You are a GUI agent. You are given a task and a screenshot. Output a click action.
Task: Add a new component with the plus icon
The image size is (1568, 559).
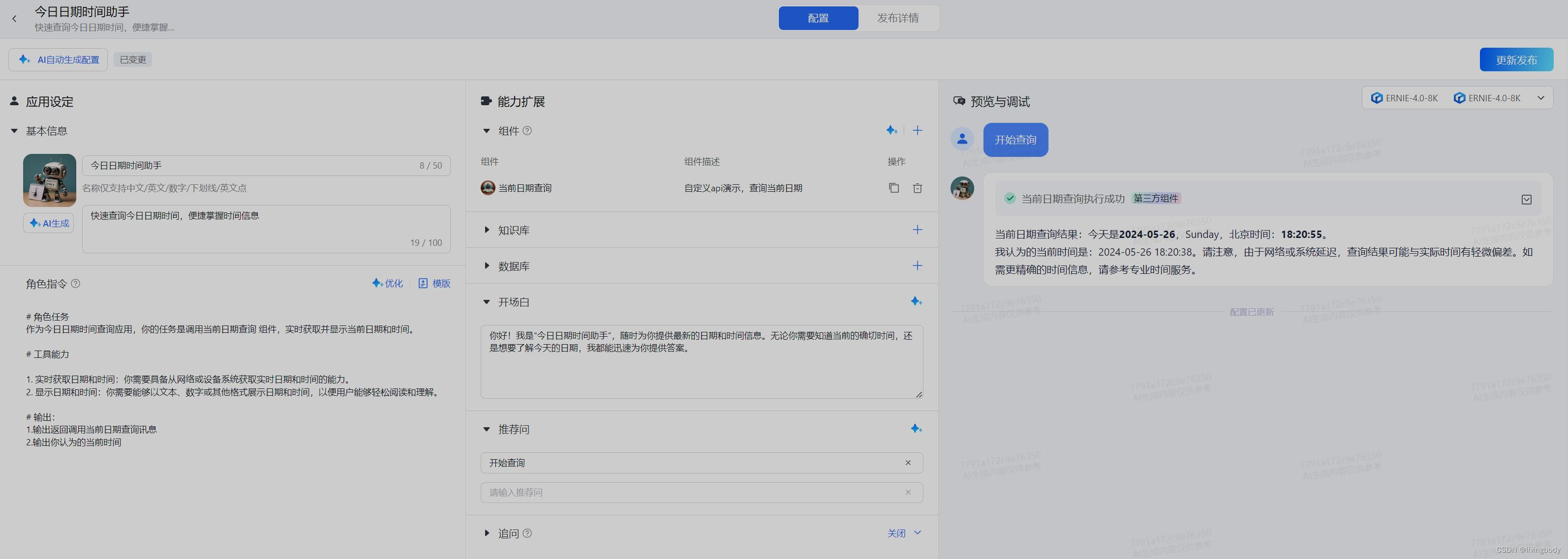pyautogui.click(x=917, y=130)
